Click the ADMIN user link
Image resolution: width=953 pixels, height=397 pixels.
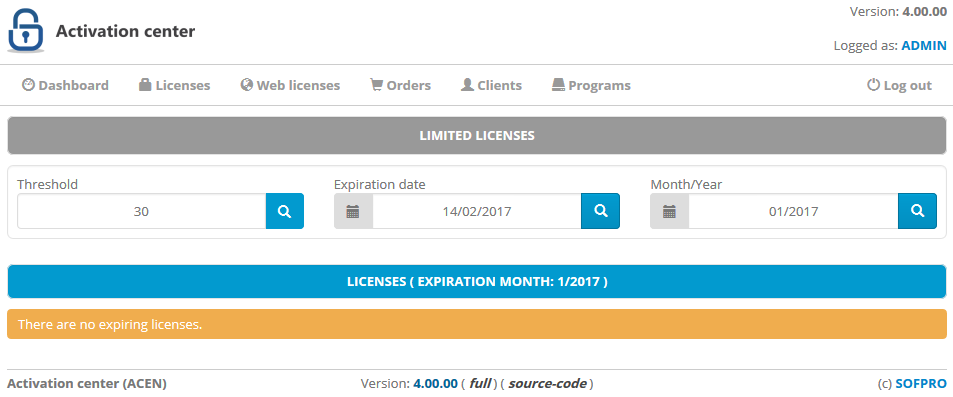pos(924,46)
